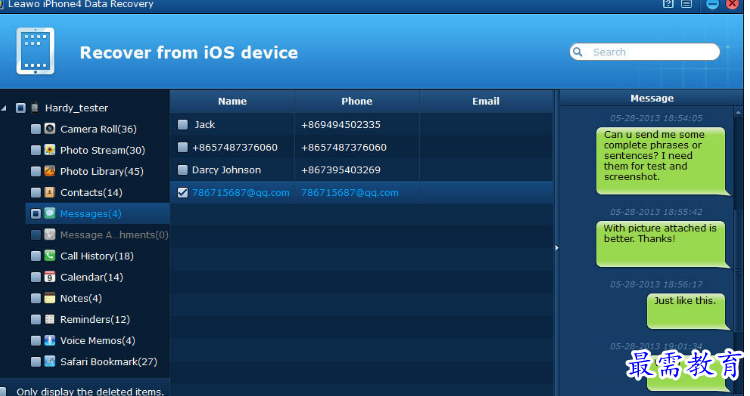Screen dimensions: 750x396
Task: Enable Only display the deleted items
Action: [3, 391]
